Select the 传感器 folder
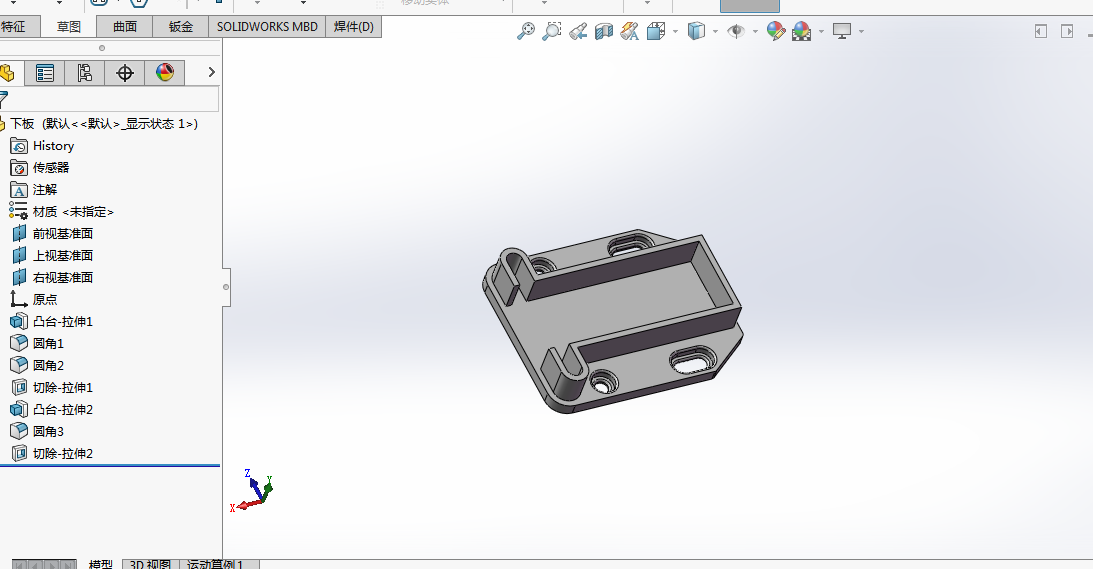 [x=51, y=167]
